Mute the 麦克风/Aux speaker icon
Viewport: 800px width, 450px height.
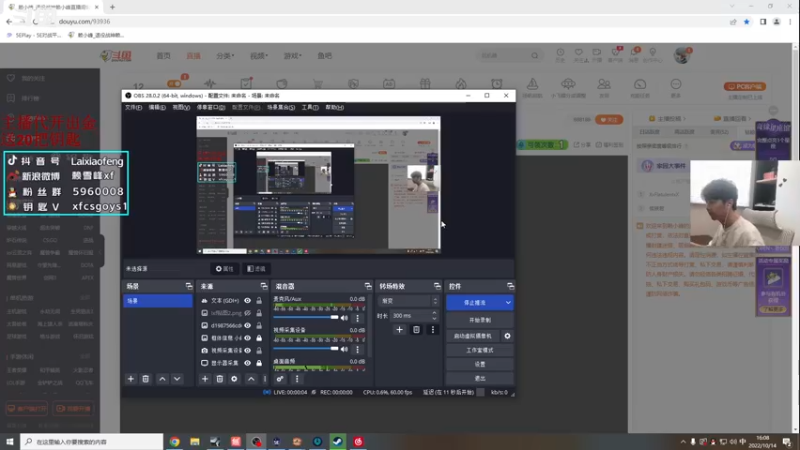tap(344, 318)
